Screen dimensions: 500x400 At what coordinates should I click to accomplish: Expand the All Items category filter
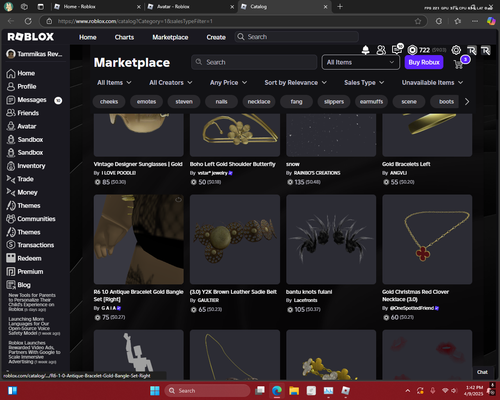tap(114, 83)
